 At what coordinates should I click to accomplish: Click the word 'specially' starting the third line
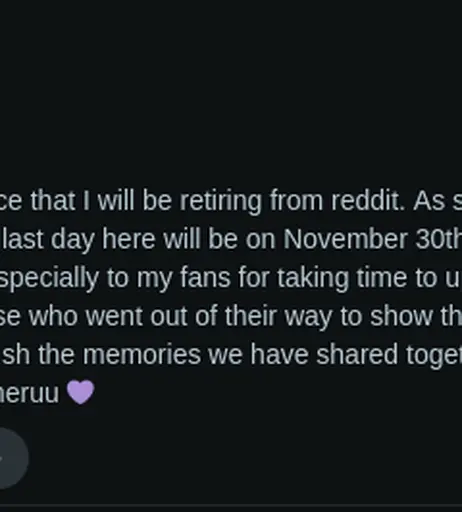(49, 278)
